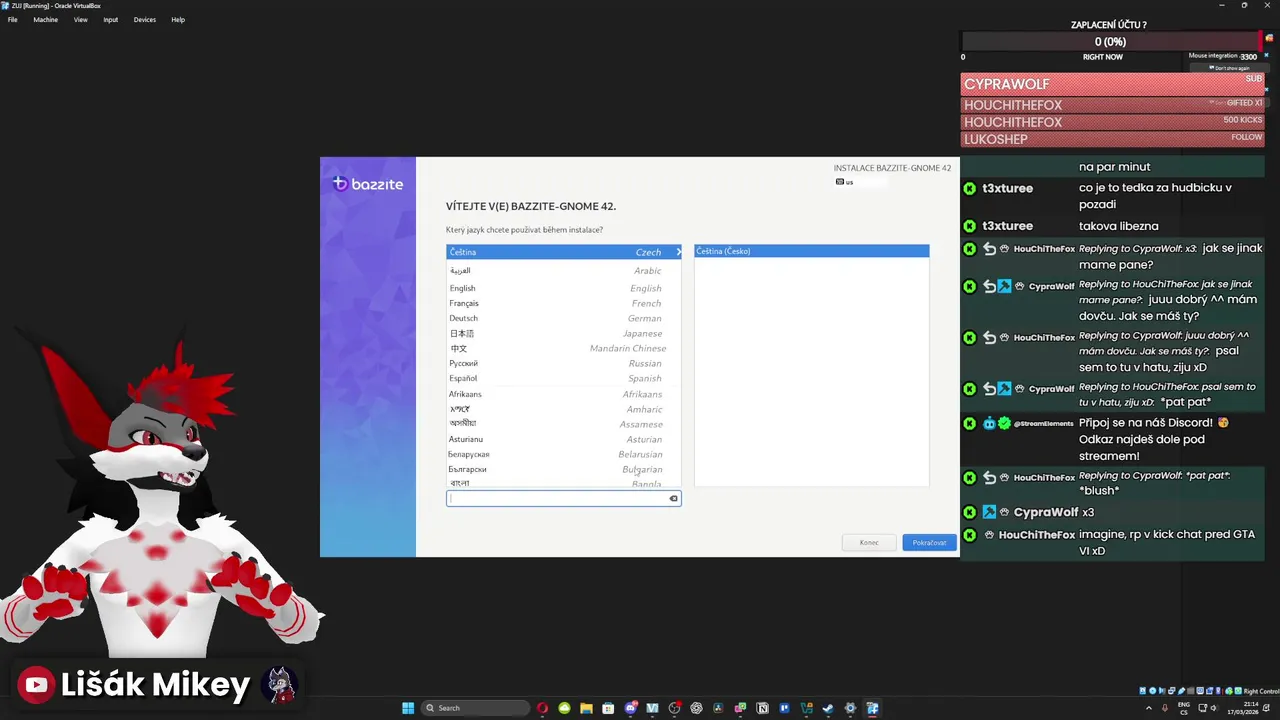Select the Assamese language row
Viewport: 1280px width, 720px height.
click(563, 424)
